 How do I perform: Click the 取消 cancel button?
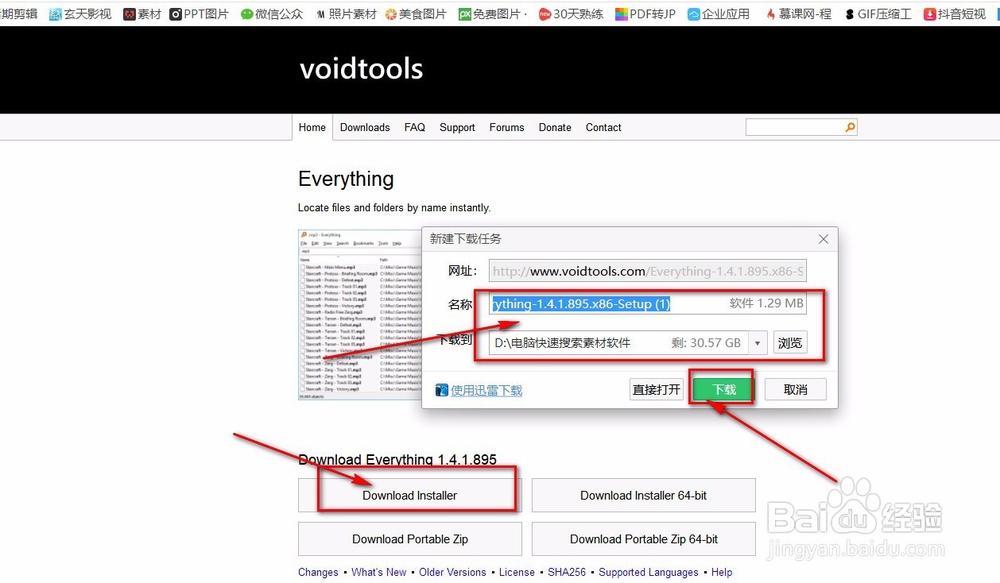click(x=795, y=390)
